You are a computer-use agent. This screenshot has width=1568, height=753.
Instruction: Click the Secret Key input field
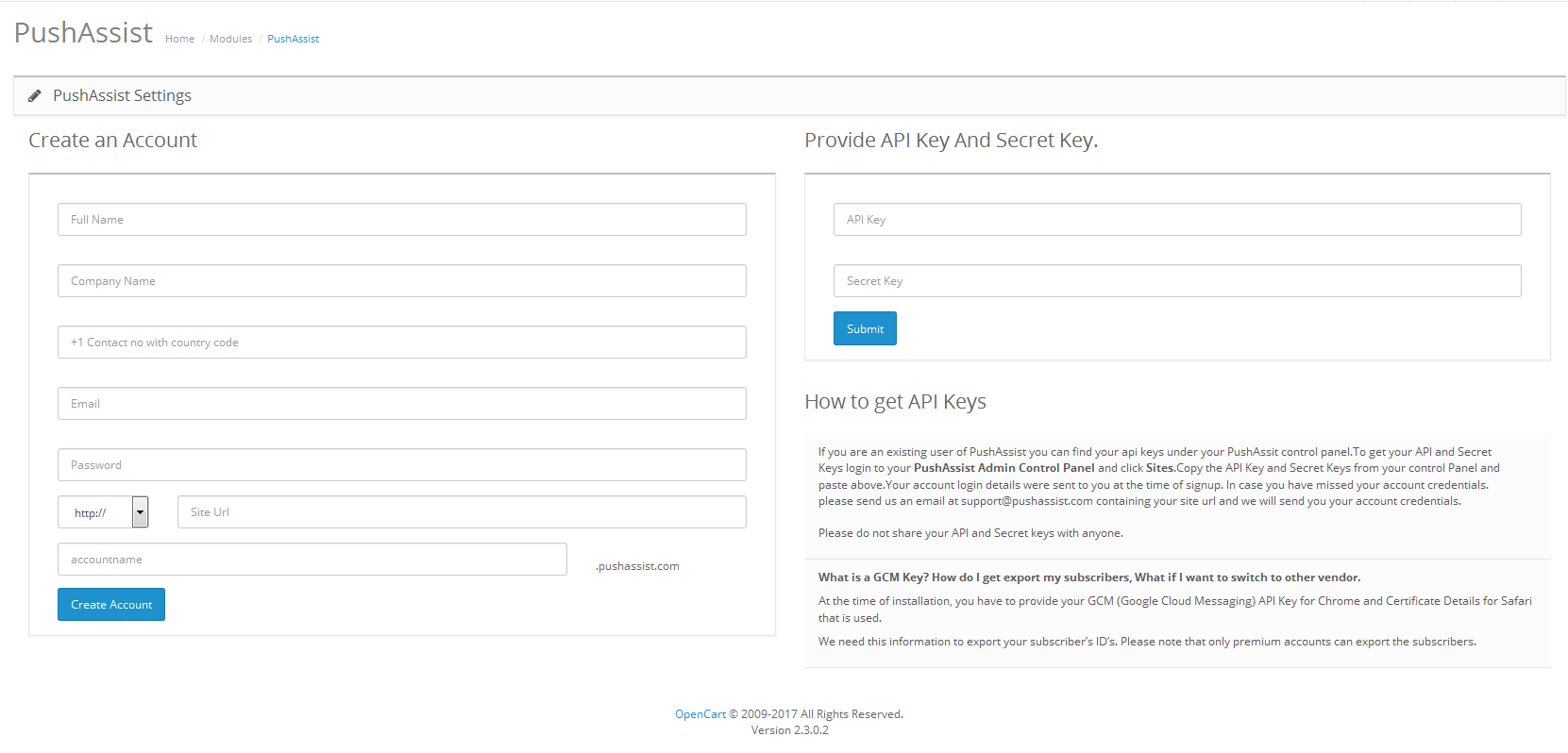[1177, 280]
